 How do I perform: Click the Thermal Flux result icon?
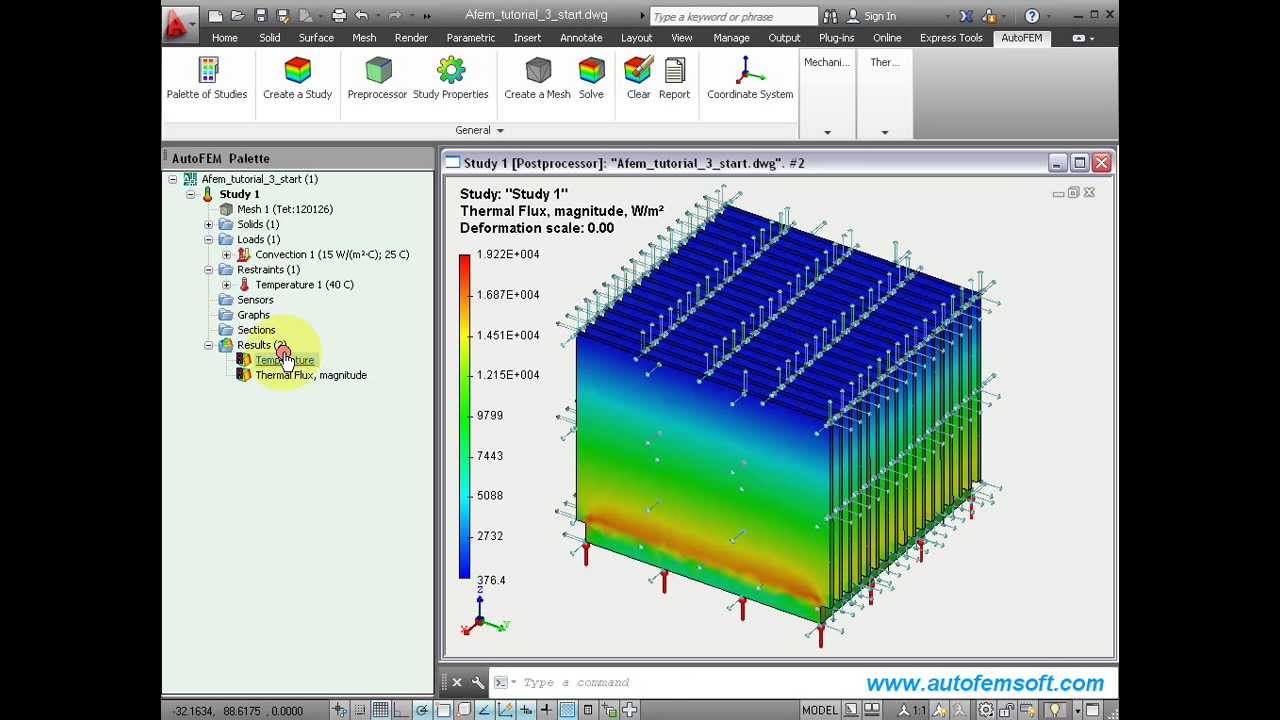(x=243, y=375)
